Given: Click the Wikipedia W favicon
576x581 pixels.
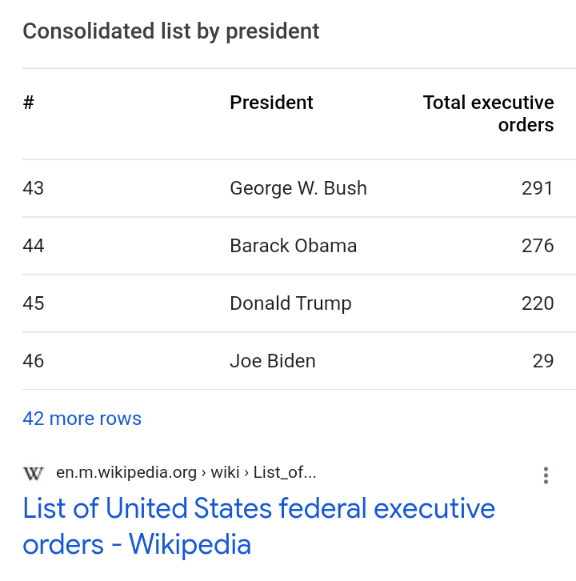Looking at the screenshot, I should [33, 473].
